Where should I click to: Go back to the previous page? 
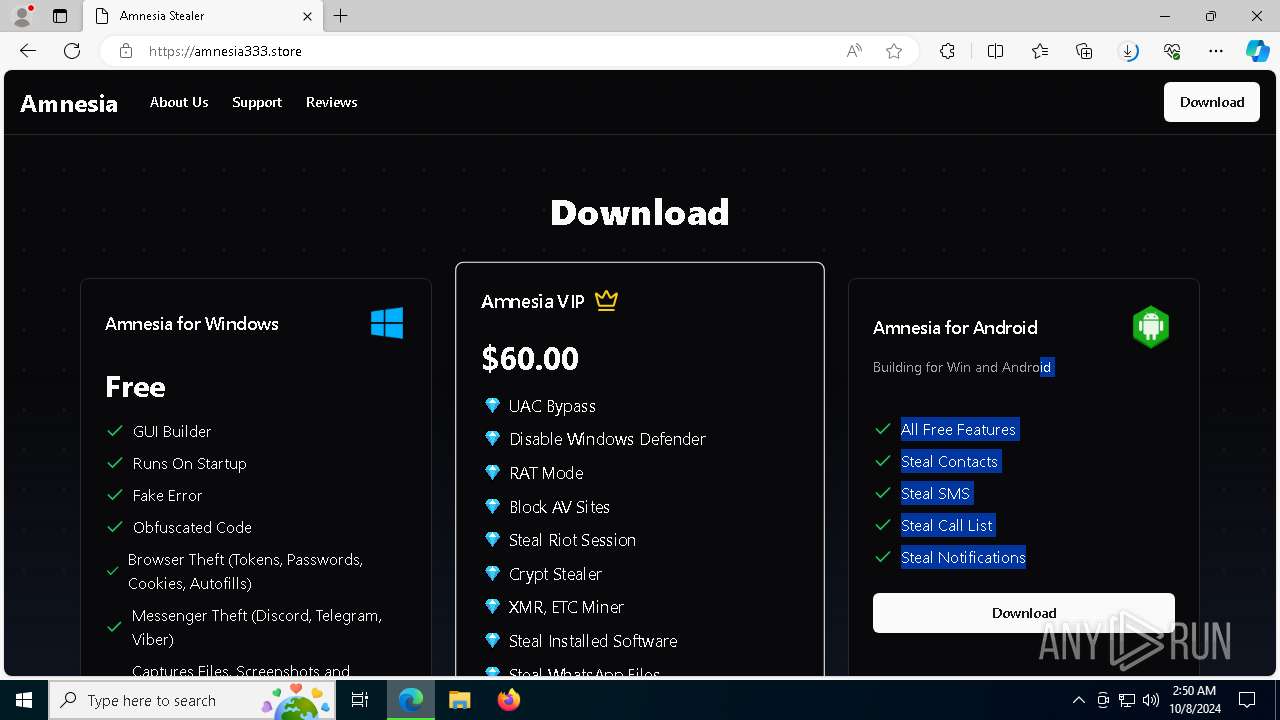(28, 51)
